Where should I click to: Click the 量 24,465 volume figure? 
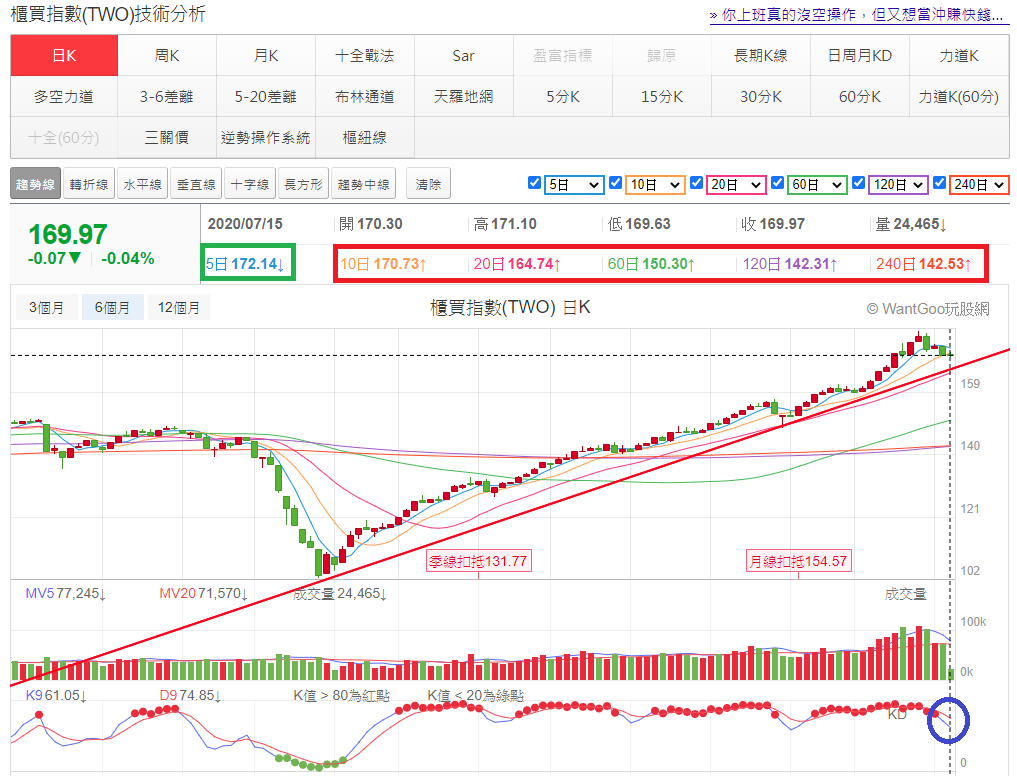click(911, 224)
